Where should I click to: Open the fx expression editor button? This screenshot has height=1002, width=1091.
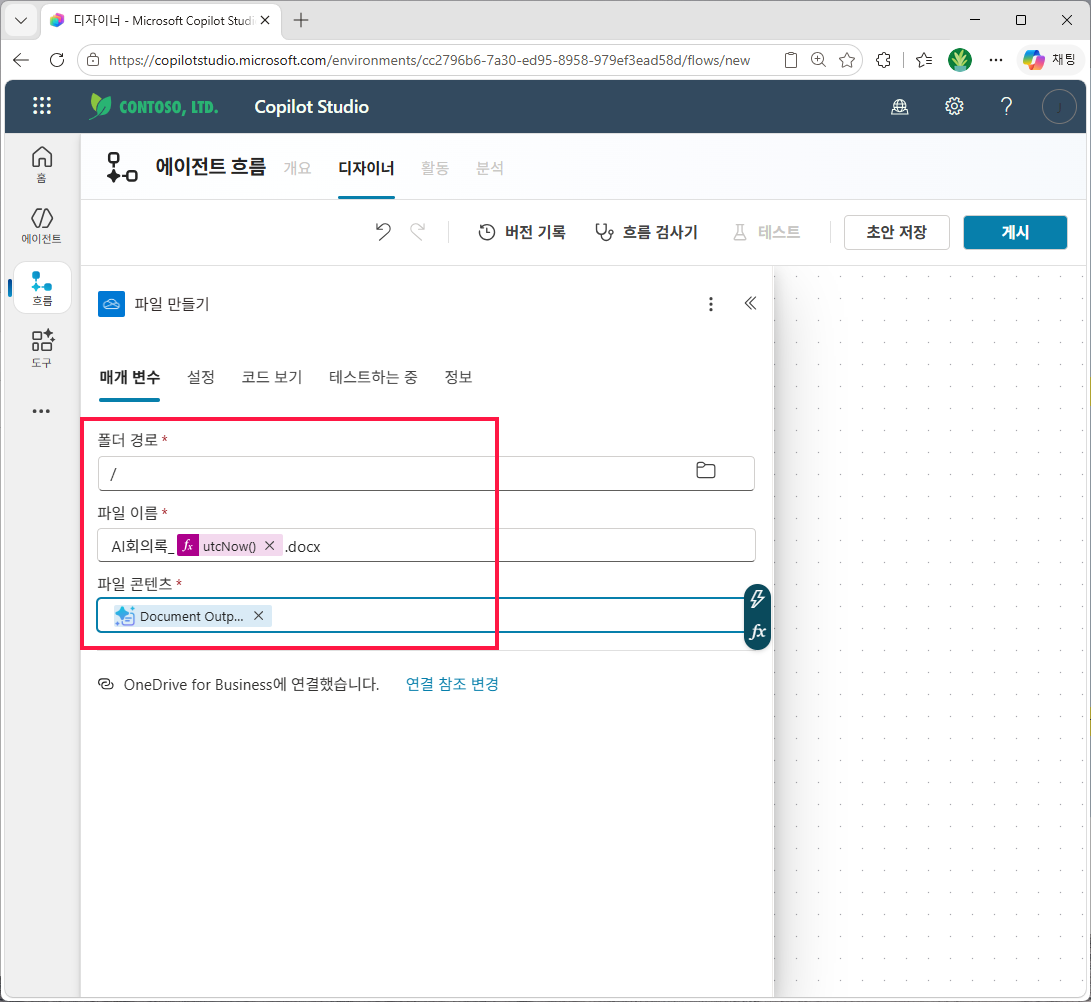click(x=757, y=632)
